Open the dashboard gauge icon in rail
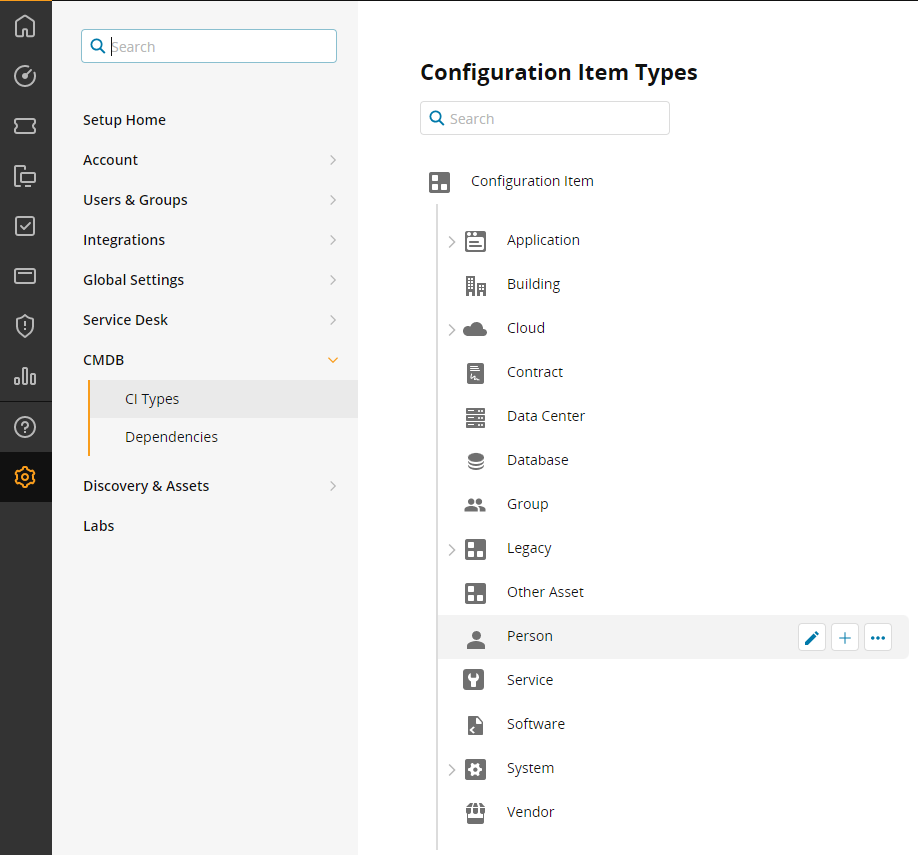918x855 pixels. (25, 76)
